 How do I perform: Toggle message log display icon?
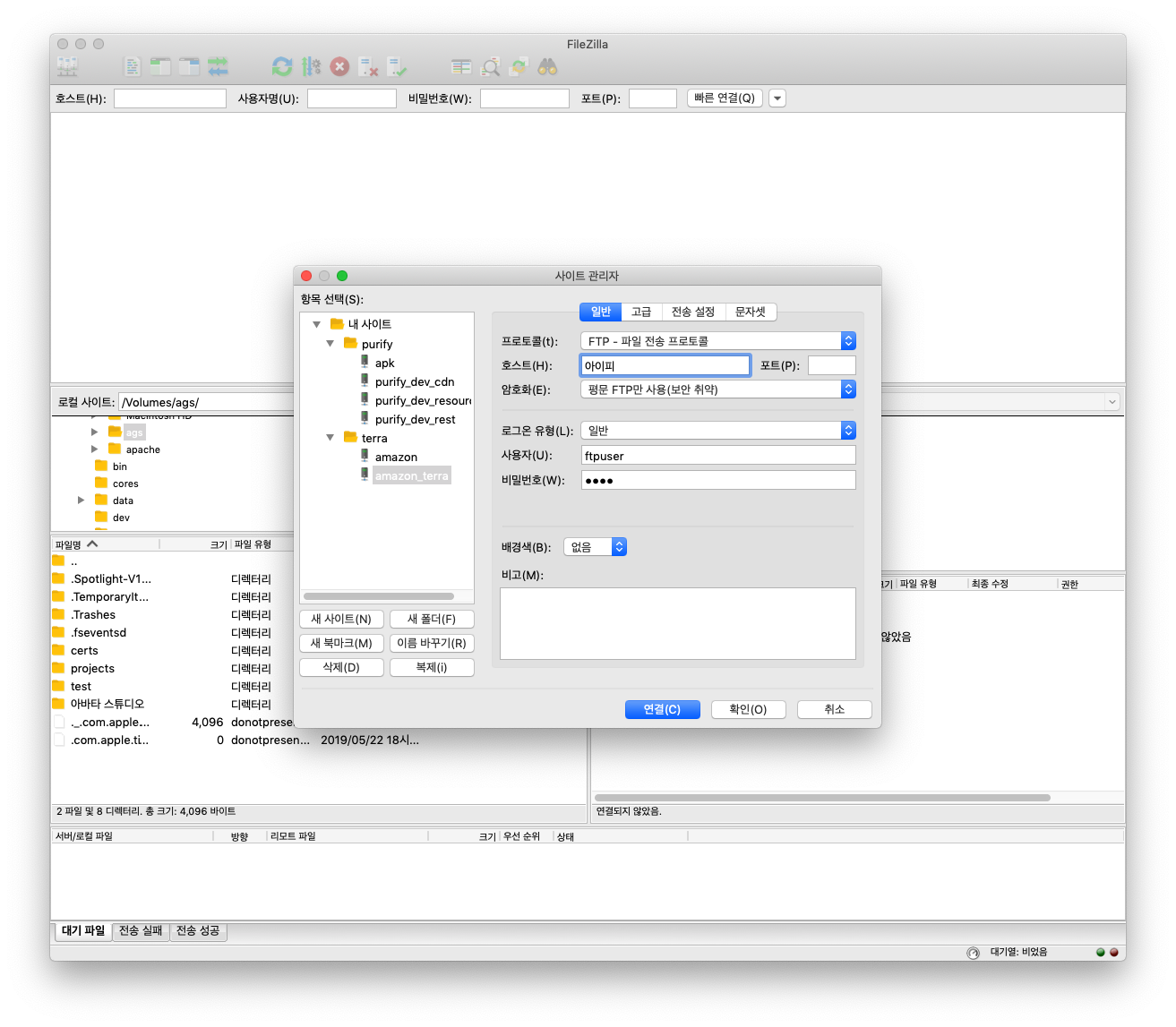point(133,66)
